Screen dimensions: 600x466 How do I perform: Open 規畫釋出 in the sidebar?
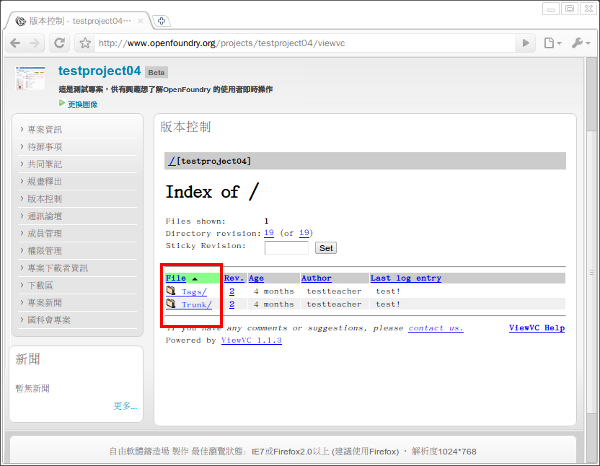pyautogui.click(x=44, y=181)
